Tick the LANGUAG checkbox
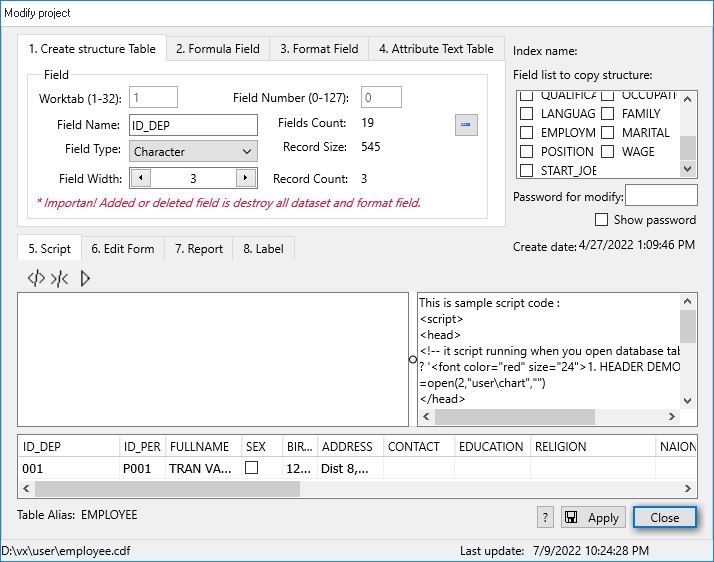This screenshot has width=714, height=562. click(526, 113)
